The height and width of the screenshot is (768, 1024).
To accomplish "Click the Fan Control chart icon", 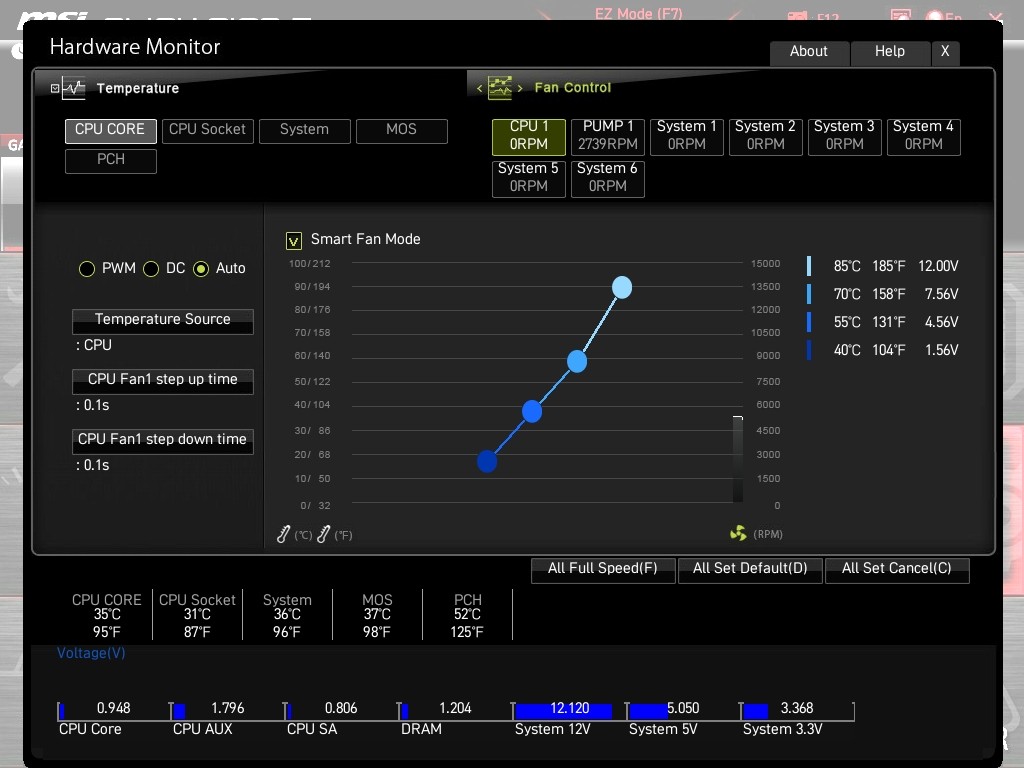I will 499,88.
